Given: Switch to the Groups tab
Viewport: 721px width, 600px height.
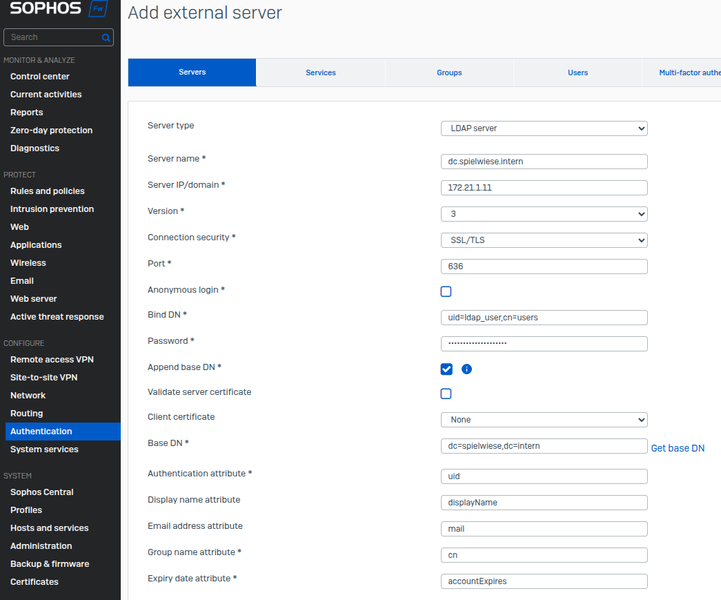Looking at the screenshot, I should pyautogui.click(x=449, y=73).
